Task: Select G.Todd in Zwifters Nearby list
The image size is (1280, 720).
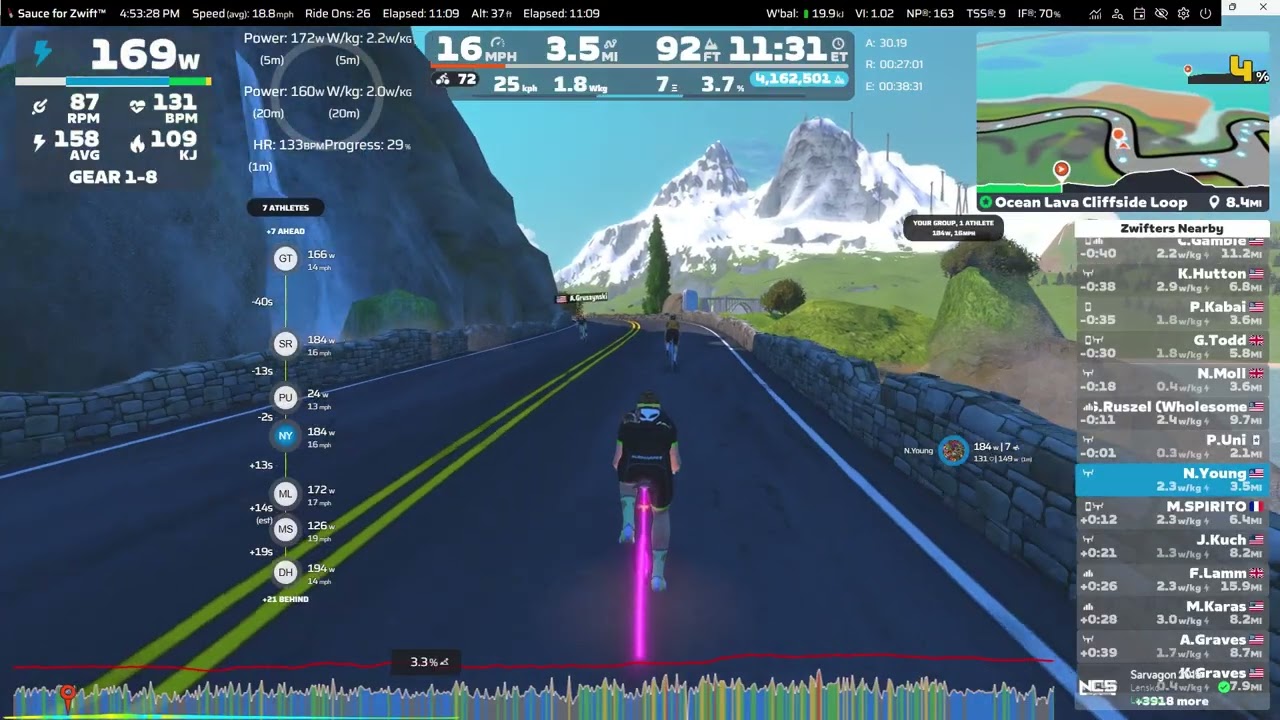Action: (x=1172, y=346)
